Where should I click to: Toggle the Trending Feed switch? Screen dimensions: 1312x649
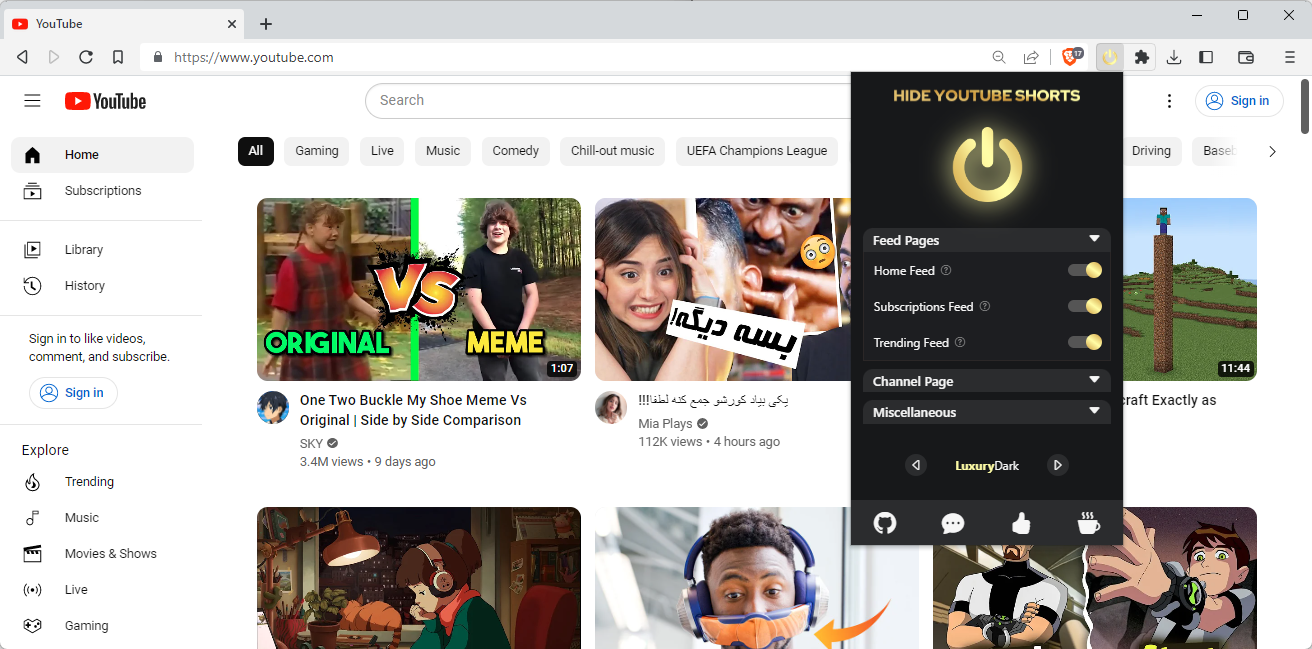1085,342
